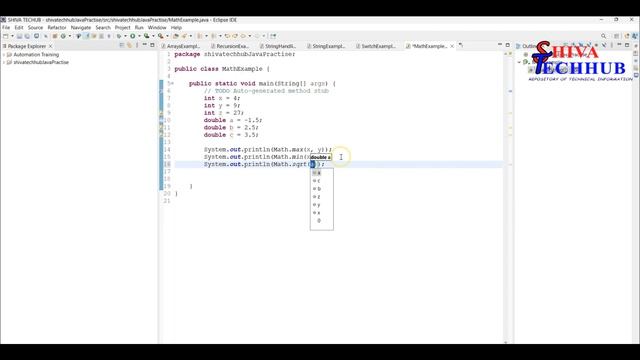
Task: Click the Open Perspective icon
Action: [x=617, y=36]
